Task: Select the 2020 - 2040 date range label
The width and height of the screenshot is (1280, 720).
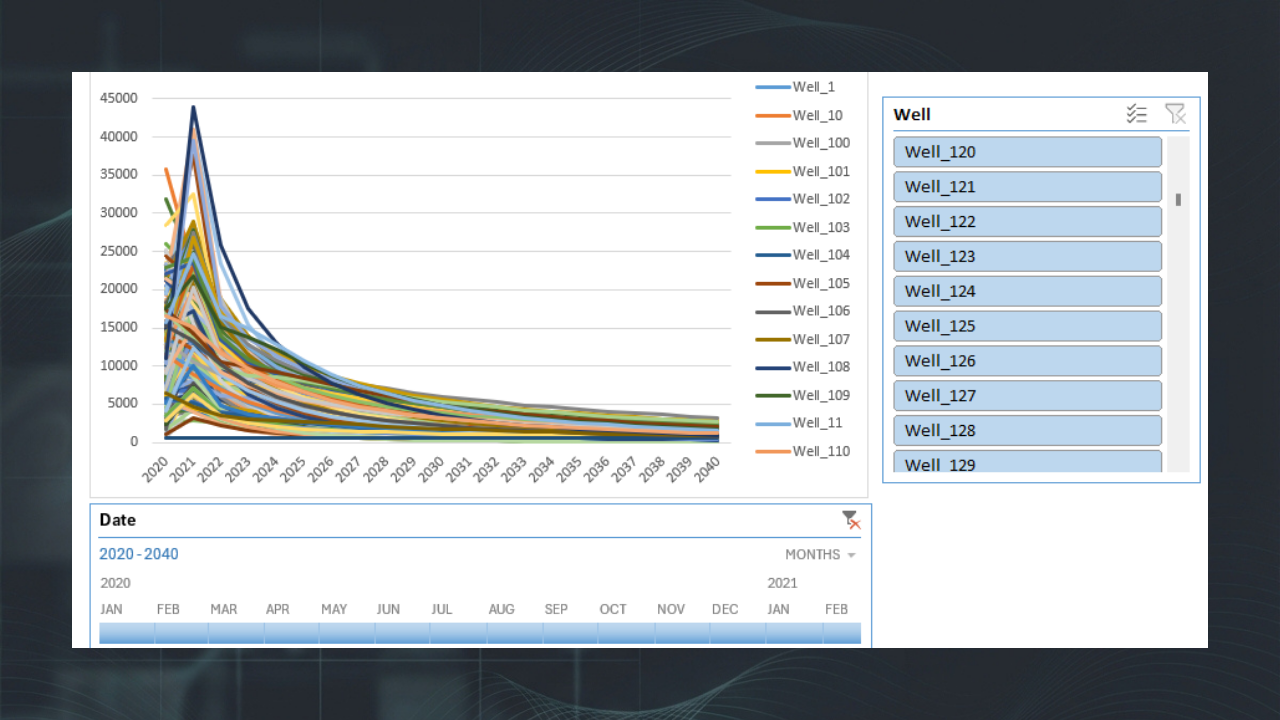Action: click(x=139, y=554)
